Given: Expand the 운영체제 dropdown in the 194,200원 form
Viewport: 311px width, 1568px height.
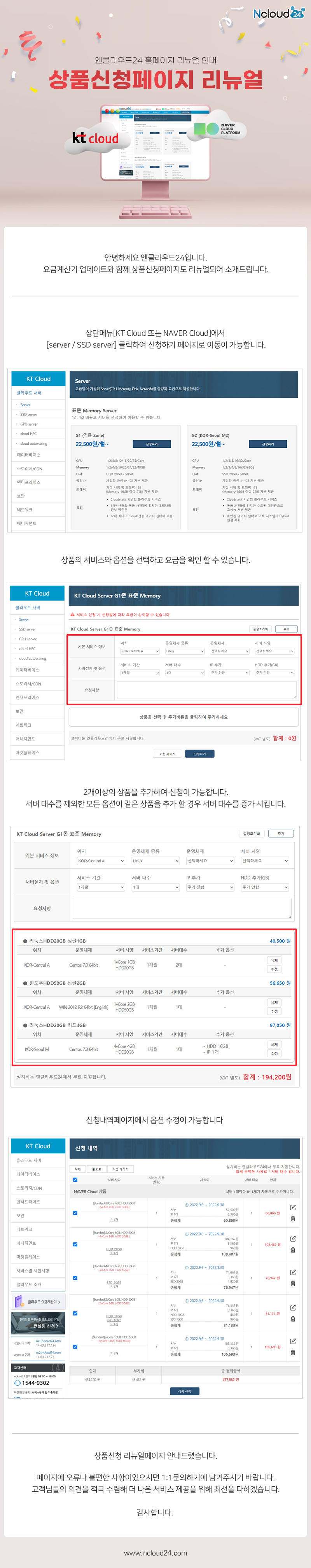Looking at the screenshot, I should coord(210,861).
